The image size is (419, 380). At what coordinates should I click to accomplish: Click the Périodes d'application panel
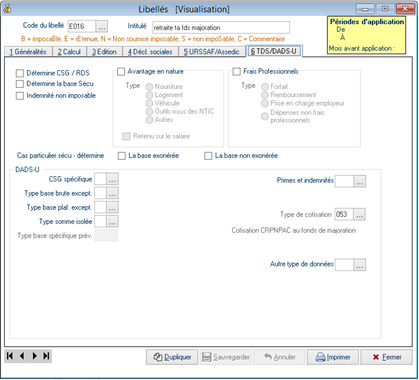coord(366,35)
